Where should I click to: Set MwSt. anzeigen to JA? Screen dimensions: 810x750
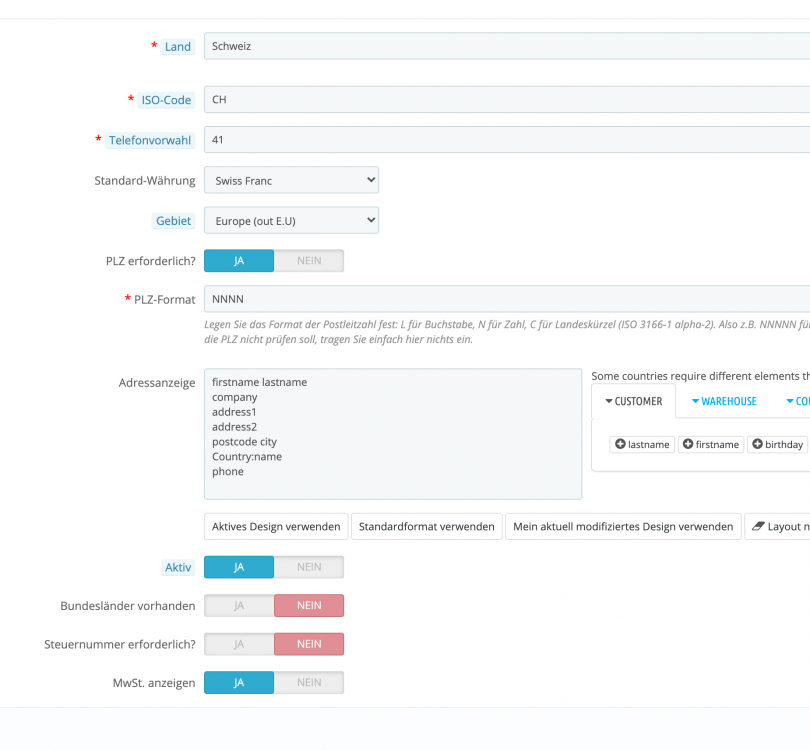pos(239,682)
